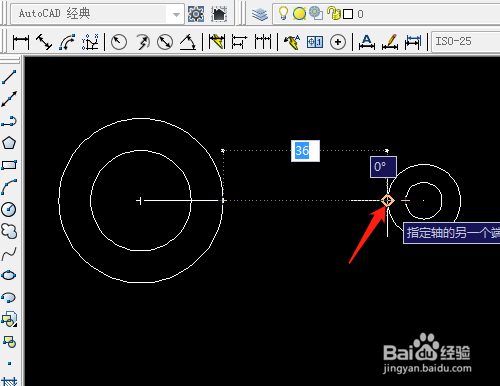Toggle layer freeze sun icon

(x=299, y=14)
